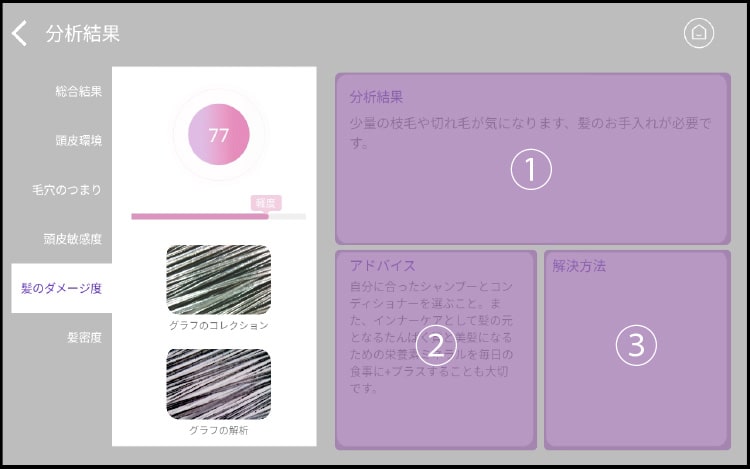
Task: Open the グラフのコレクション hair thumbnail
Action: coord(219,279)
